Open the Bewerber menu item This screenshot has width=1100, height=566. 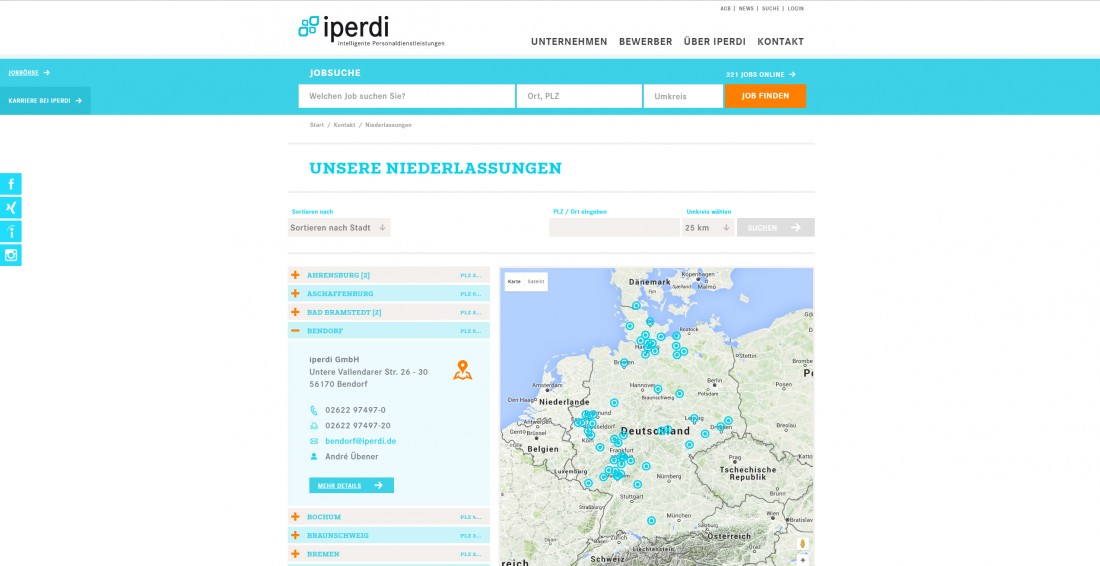click(x=645, y=42)
